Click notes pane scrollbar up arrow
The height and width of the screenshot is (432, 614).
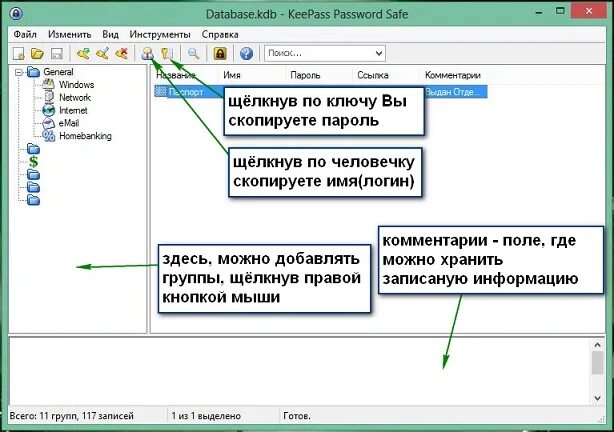[597, 345]
